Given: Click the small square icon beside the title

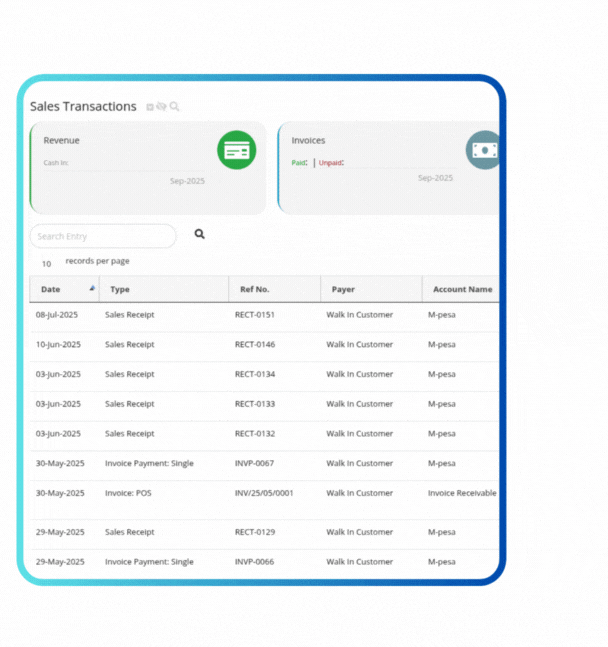Looking at the screenshot, I should 150,107.
